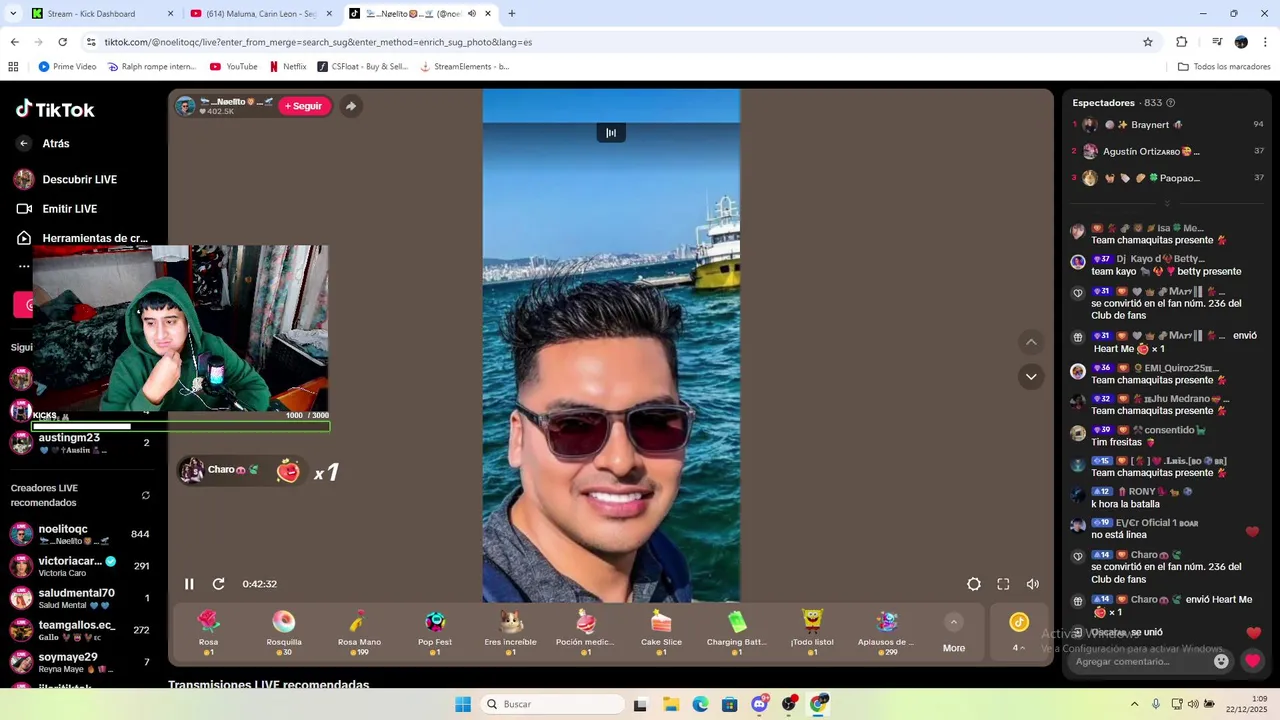Send the Cake Slice gift
This screenshot has height=720, width=1280.
661,633
